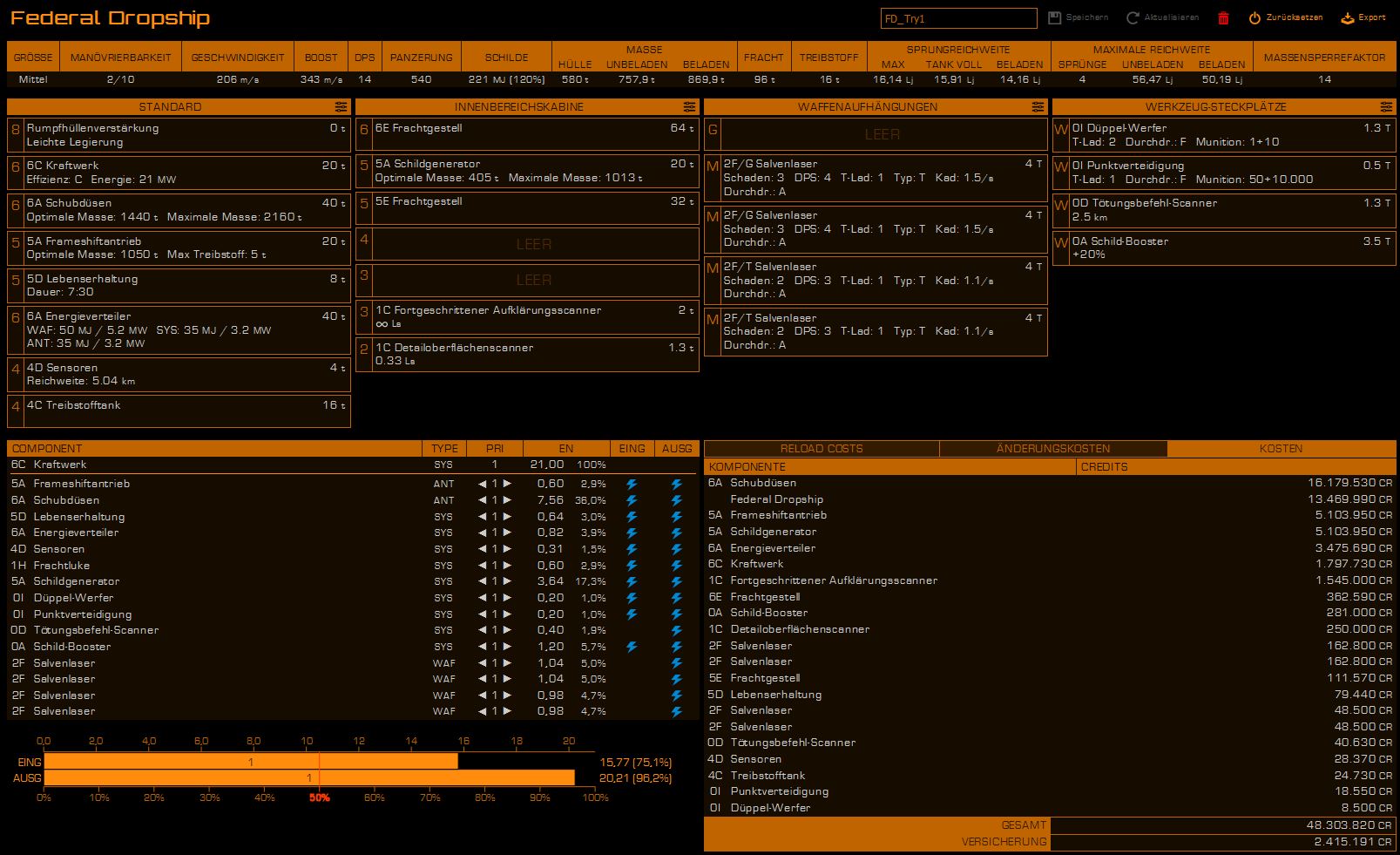
Task: Switch to the Reload Costs tab
Action: pos(822,449)
